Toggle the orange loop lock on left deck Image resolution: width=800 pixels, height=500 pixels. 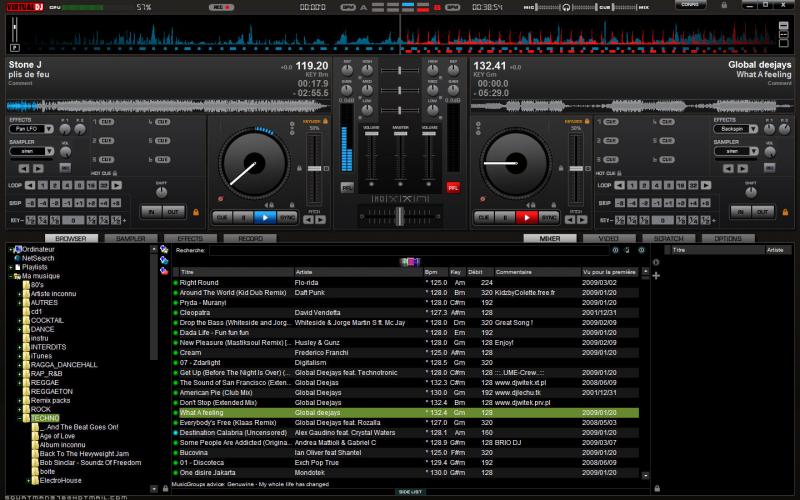coord(195,212)
